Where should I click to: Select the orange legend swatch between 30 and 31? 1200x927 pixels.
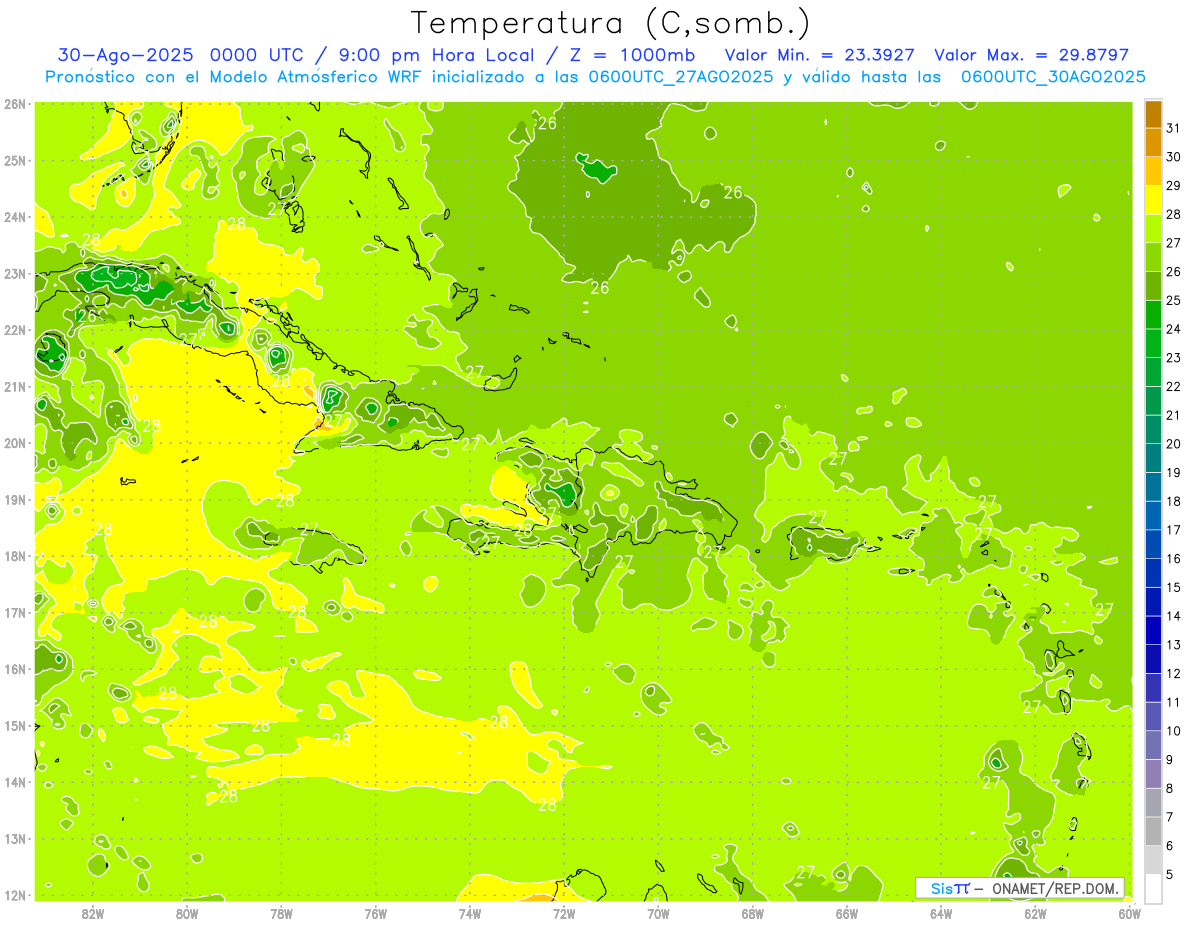tap(1153, 142)
